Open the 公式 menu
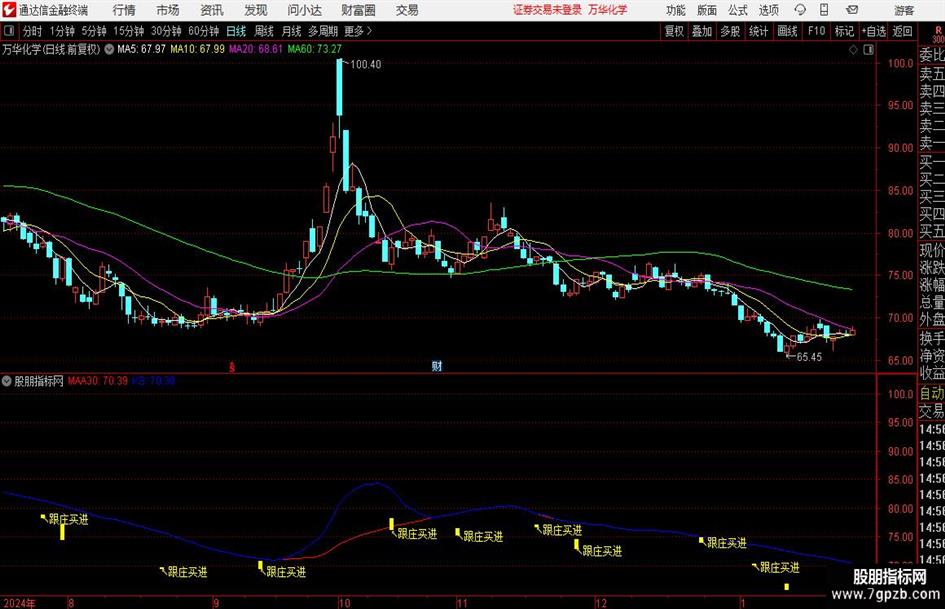This screenshot has width=945, height=609. click(738, 10)
